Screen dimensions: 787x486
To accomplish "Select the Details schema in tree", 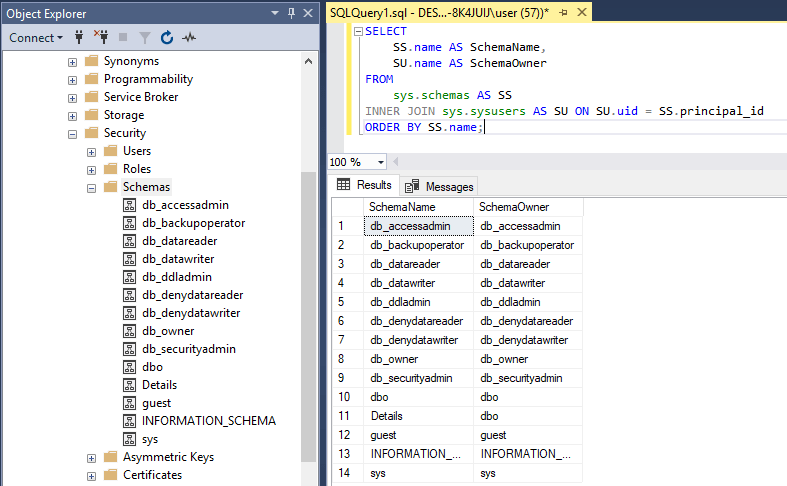I will pyautogui.click(x=159, y=385).
